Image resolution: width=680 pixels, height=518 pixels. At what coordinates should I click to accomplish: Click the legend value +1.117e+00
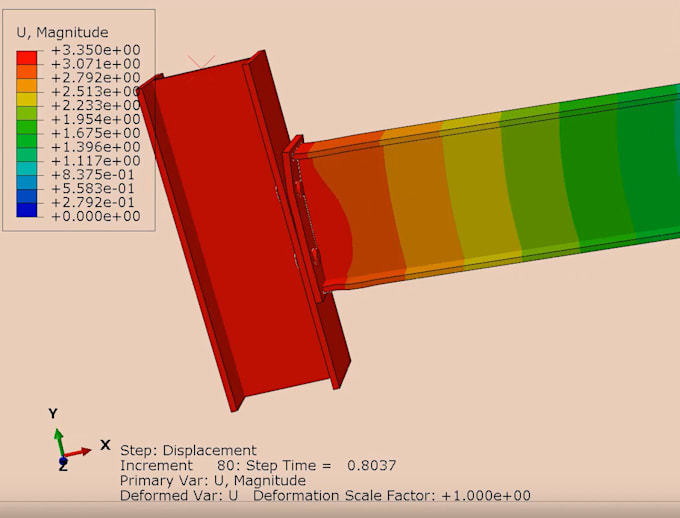(96, 161)
